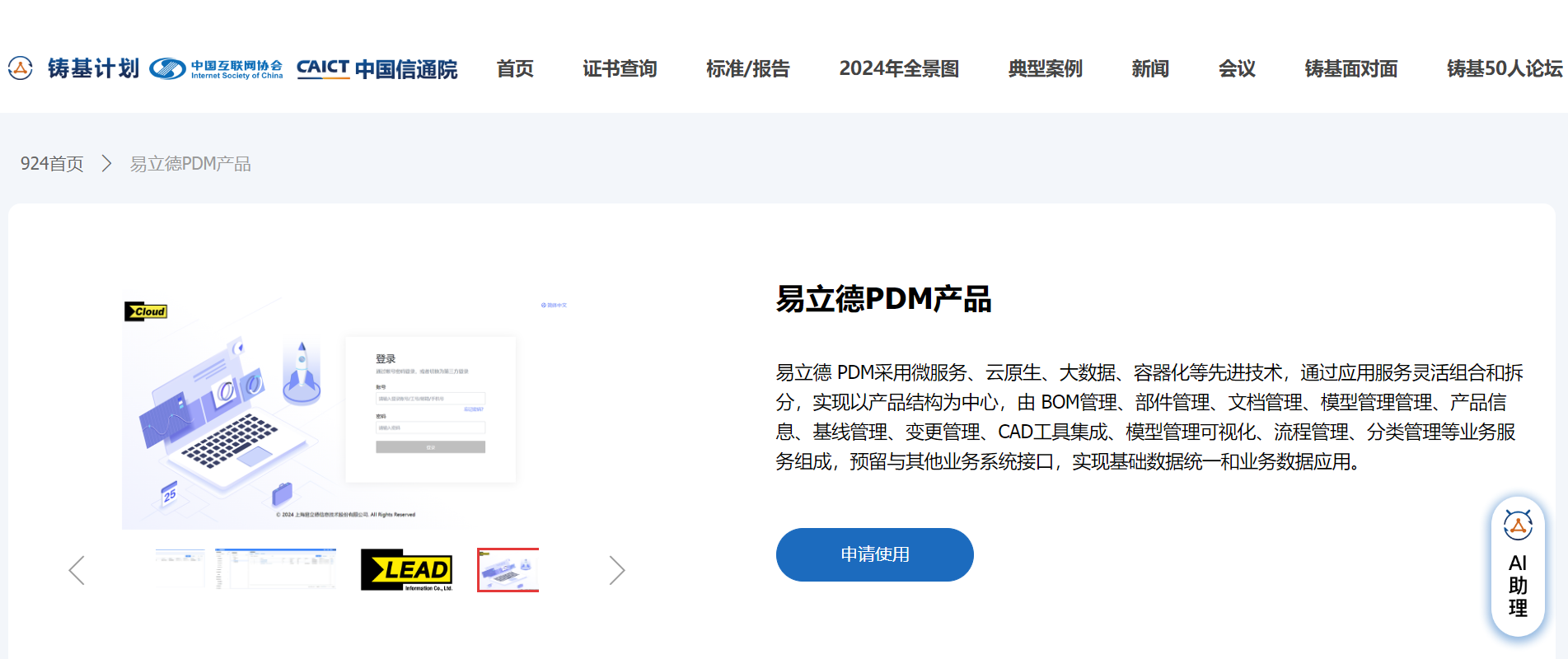Click the 申请使用 button
The width and height of the screenshot is (1568, 659).
pyautogui.click(x=874, y=554)
